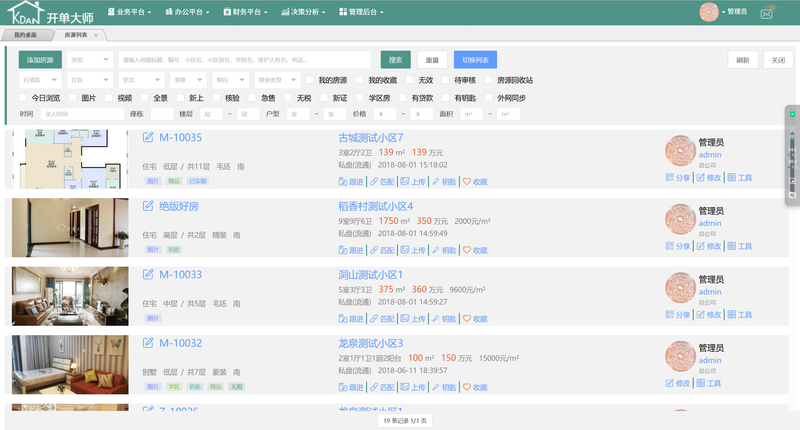Check the 学区房 filter checkbox
Viewport: 800px width, 430px height.
[x=360, y=98]
